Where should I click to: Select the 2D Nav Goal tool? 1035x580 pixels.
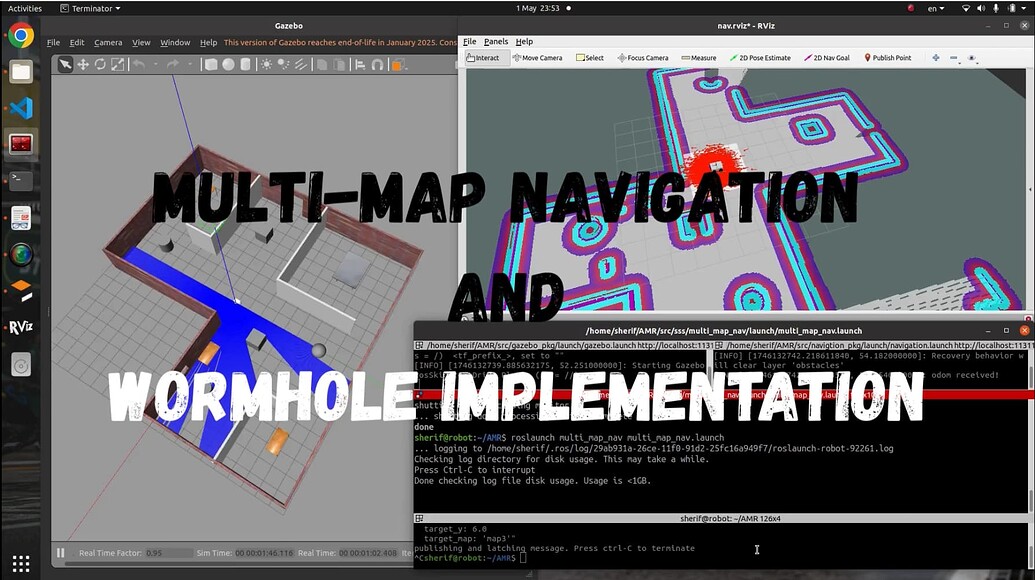826,58
